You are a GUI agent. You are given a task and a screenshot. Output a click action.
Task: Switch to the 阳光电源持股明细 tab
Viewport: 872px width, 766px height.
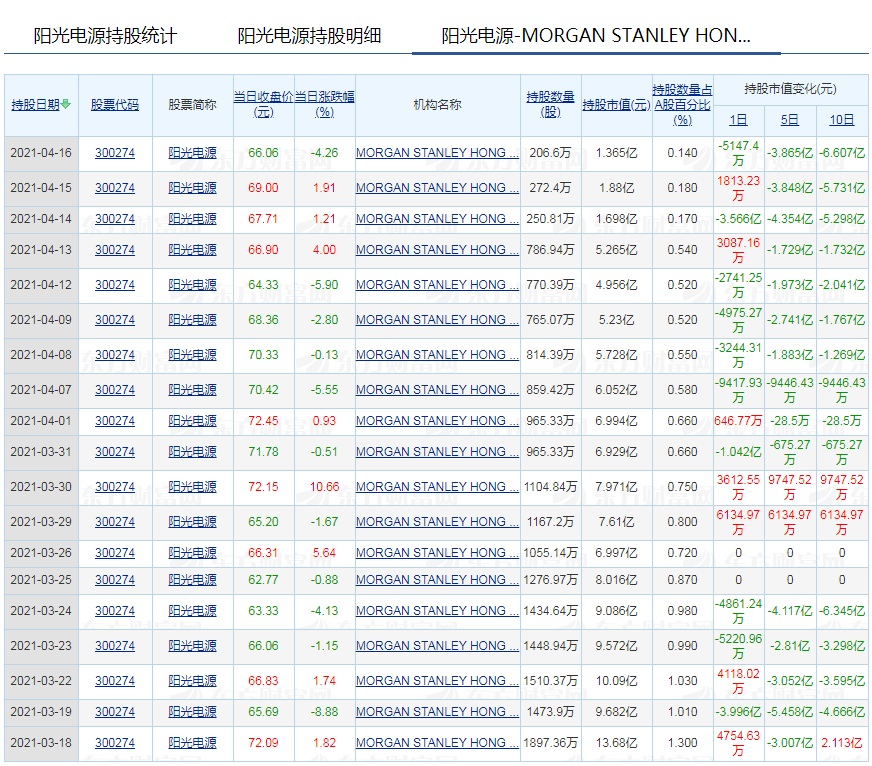point(309,36)
